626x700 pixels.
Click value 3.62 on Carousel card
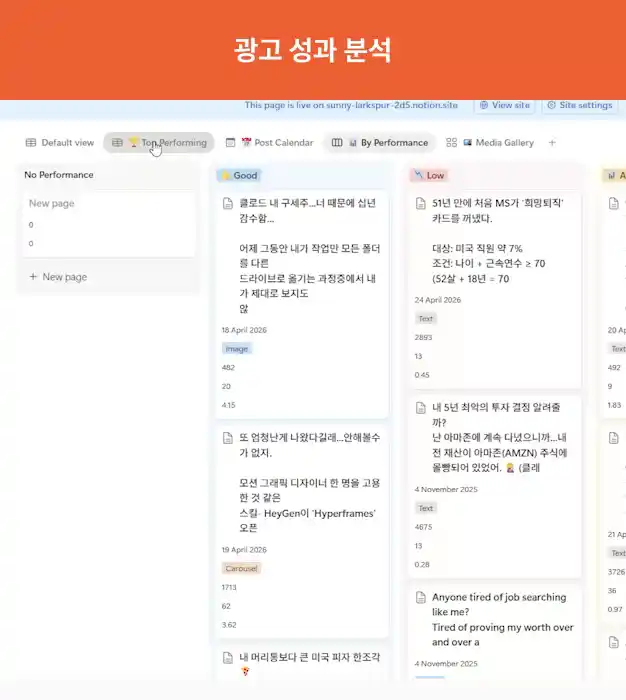pos(229,625)
